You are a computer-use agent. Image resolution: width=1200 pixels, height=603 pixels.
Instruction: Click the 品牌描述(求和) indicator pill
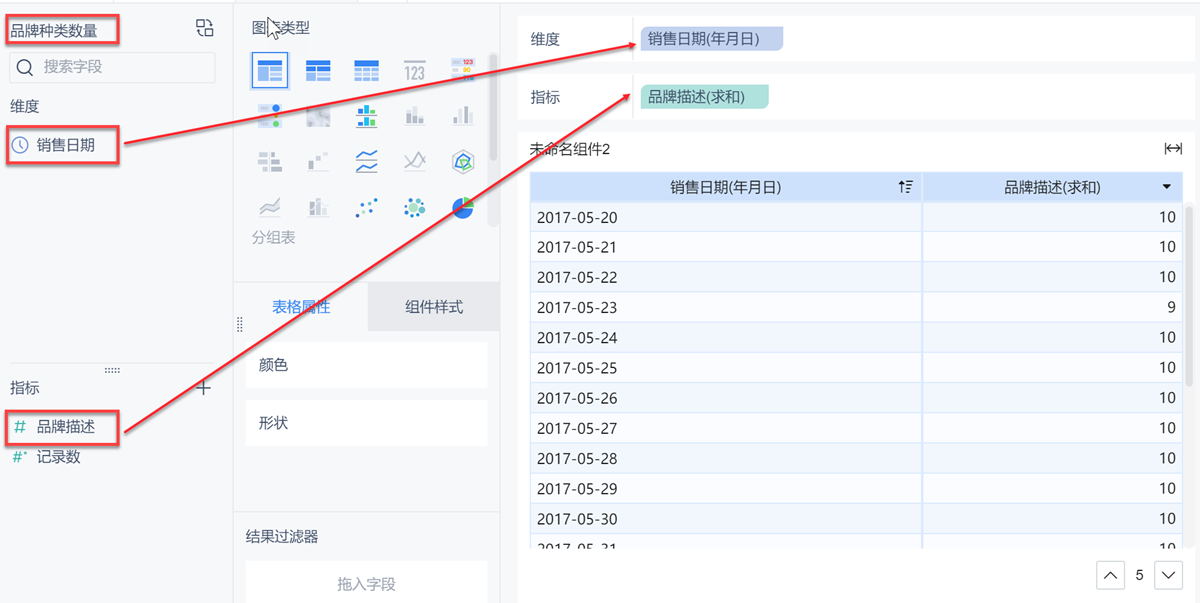tap(705, 97)
